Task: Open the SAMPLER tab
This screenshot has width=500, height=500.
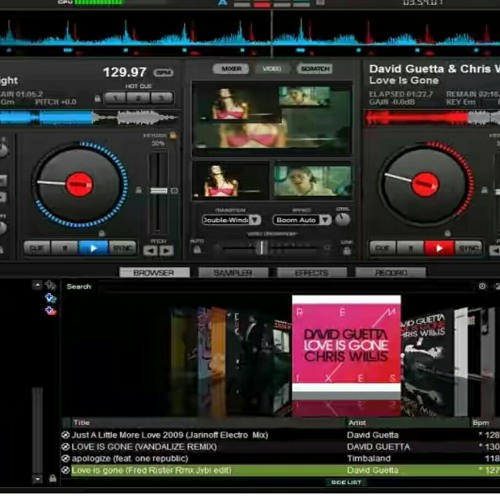Action: coord(233,273)
